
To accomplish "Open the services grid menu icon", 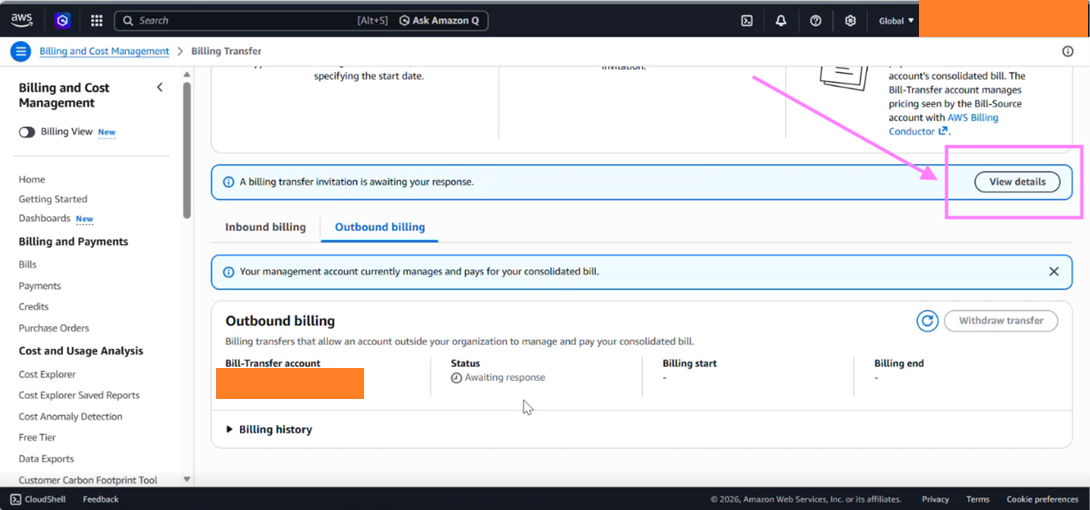I will (x=97, y=21).
